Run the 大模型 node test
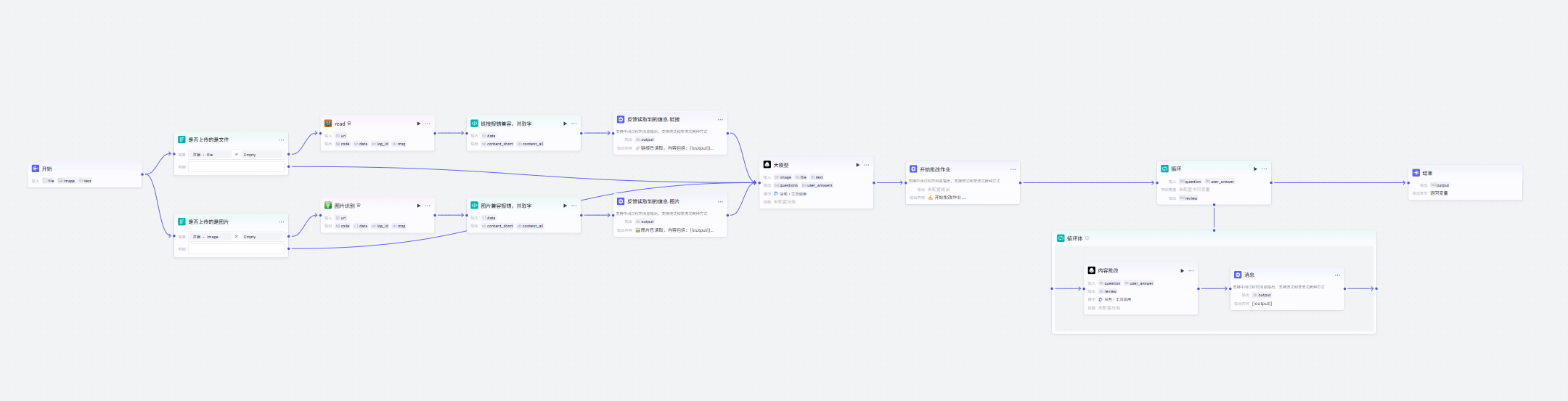Viewport: 1568px width, 401px height. [857, 165]
